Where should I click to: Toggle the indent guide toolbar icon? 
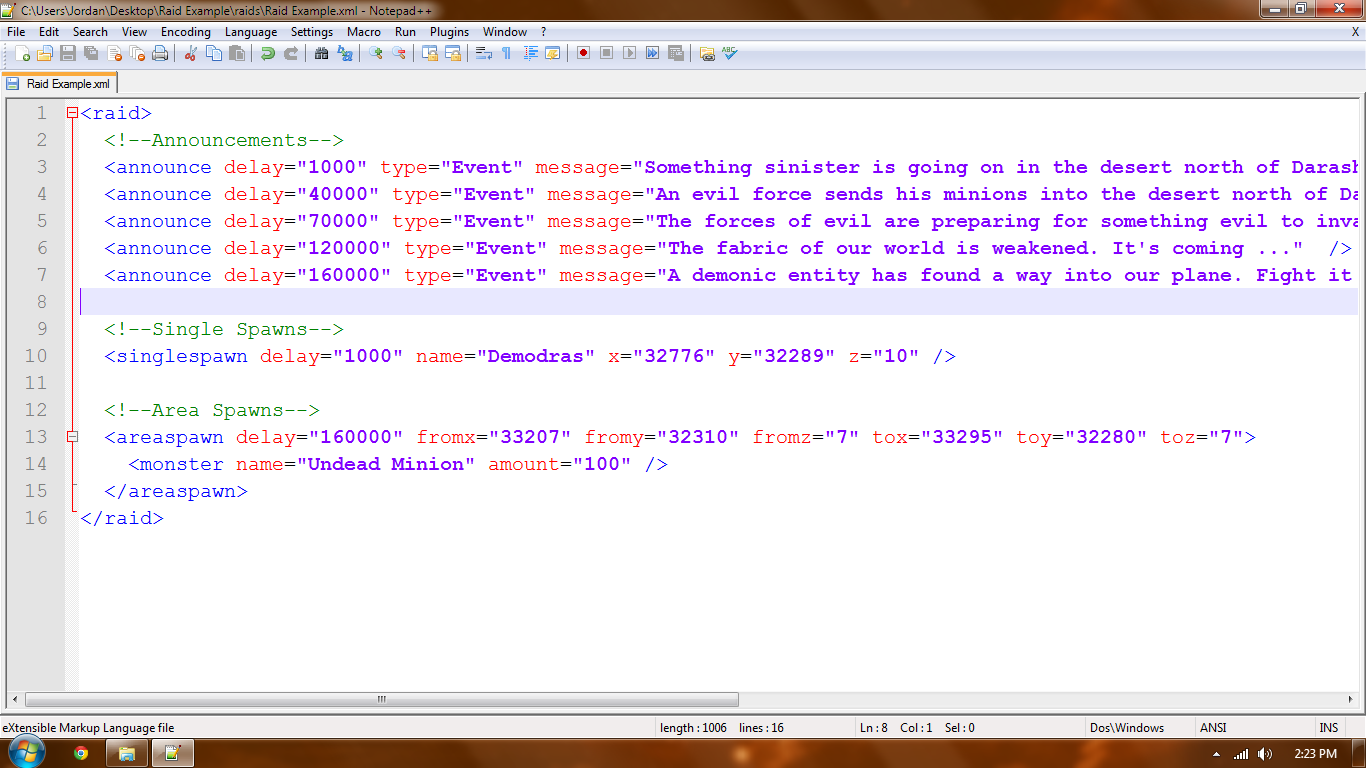point(529,53)
